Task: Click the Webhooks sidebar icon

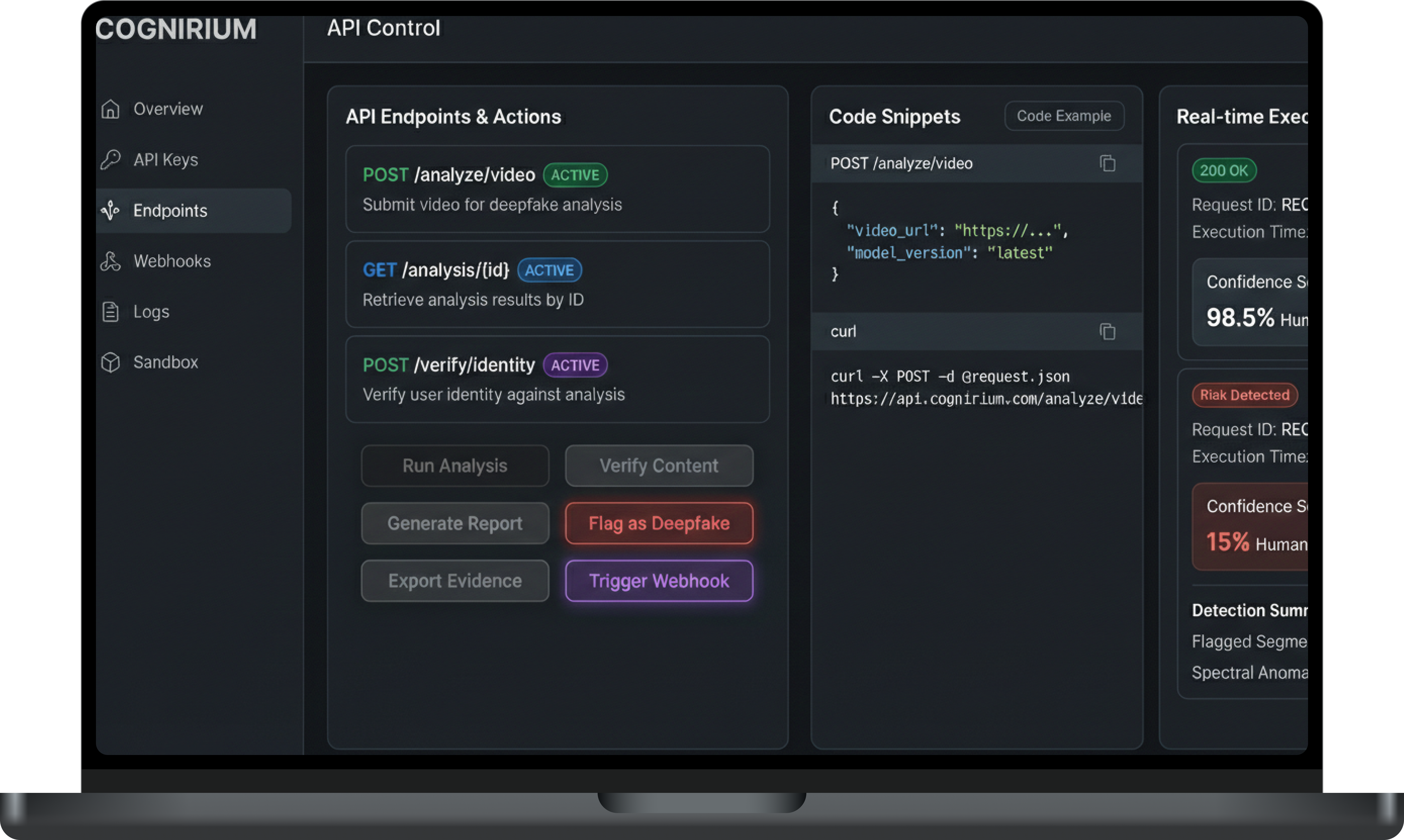Action: 110,261
